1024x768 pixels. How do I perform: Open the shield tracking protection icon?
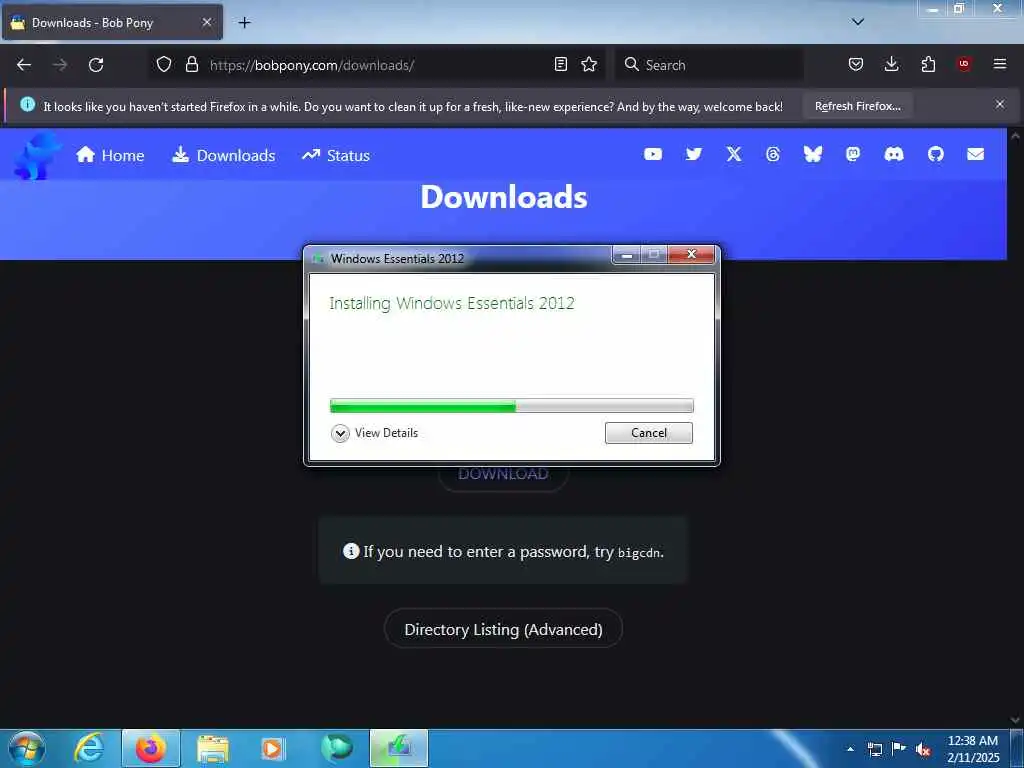click(164, 64)
